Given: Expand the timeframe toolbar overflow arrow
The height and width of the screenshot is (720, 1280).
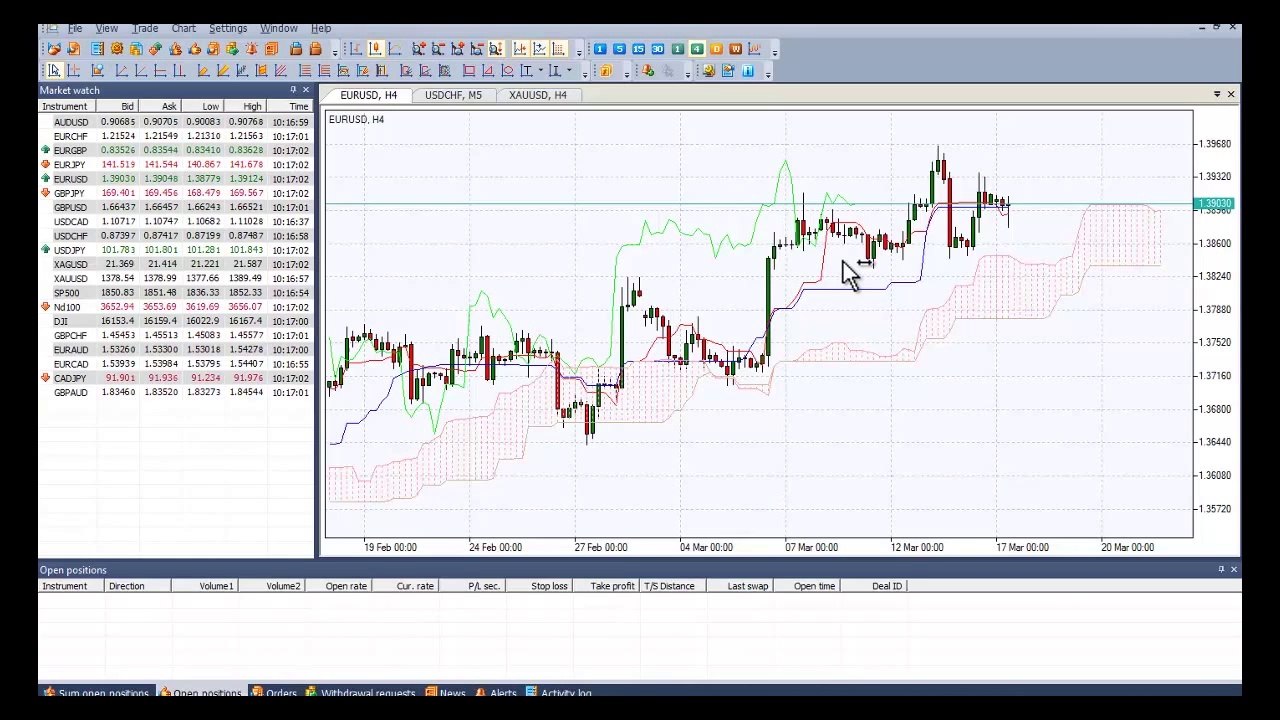Looking at the screenshot, I should (x=775, y=52).
